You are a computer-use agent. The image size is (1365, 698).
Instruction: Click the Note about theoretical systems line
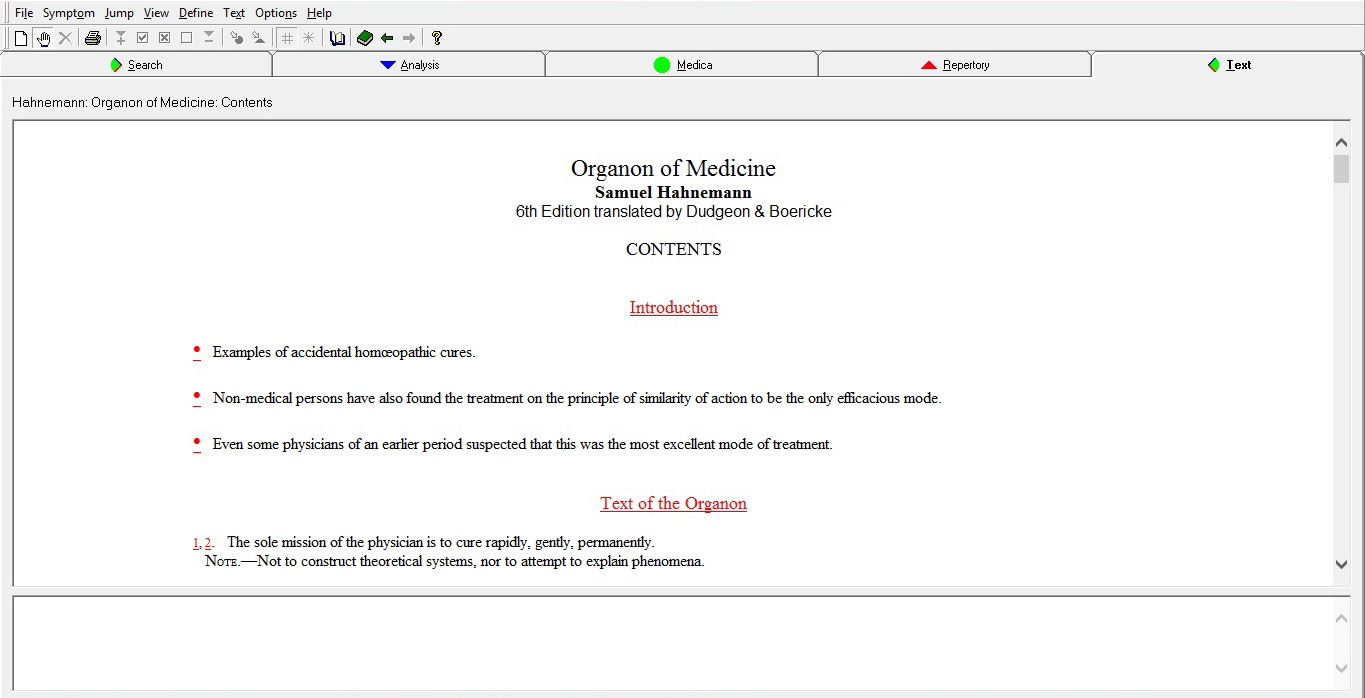click(x=455, y=562)
